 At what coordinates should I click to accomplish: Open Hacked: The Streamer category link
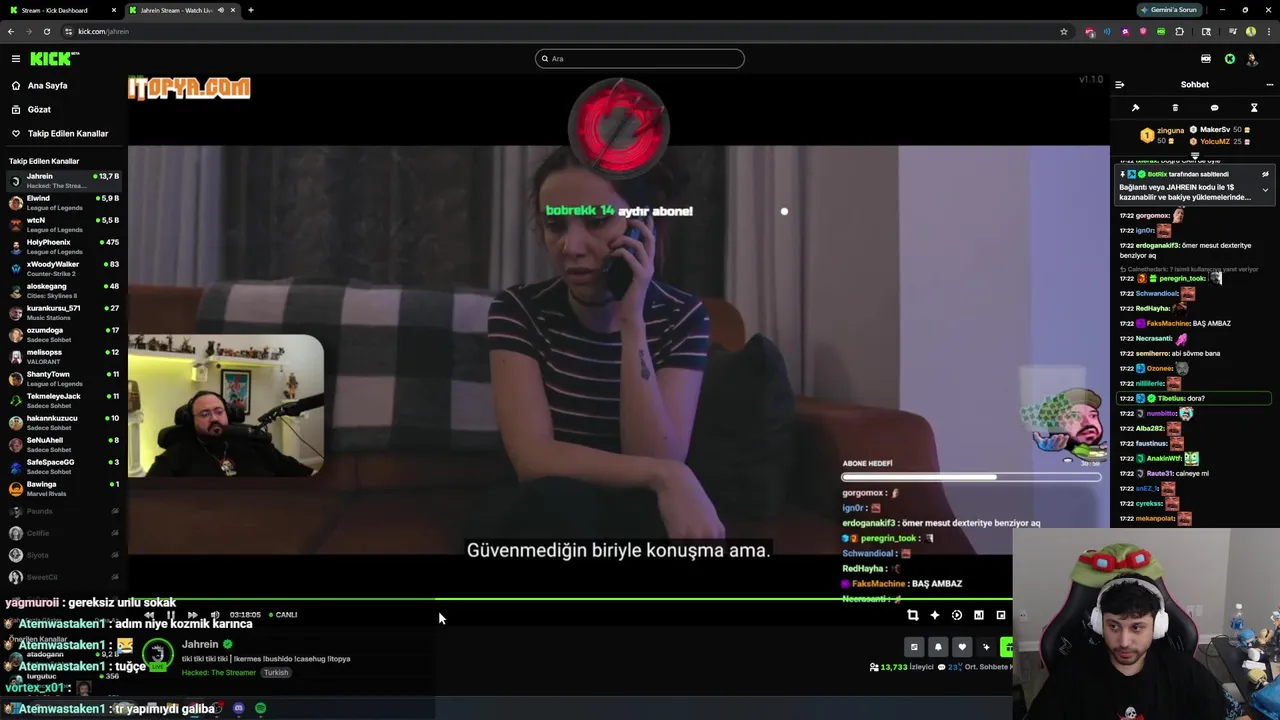click(x=219, y=673)
